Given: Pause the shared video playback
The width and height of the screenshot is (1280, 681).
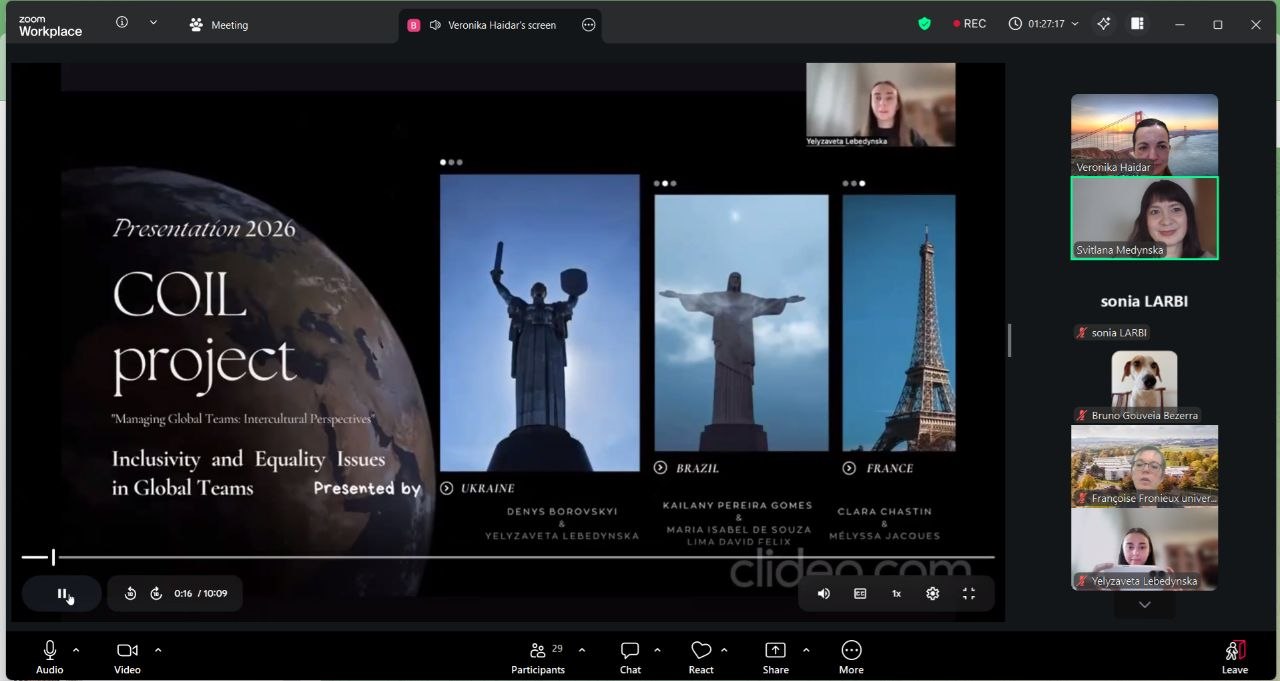Looking at the screenshot, I should pyautogui.click(x=61, y=594).
